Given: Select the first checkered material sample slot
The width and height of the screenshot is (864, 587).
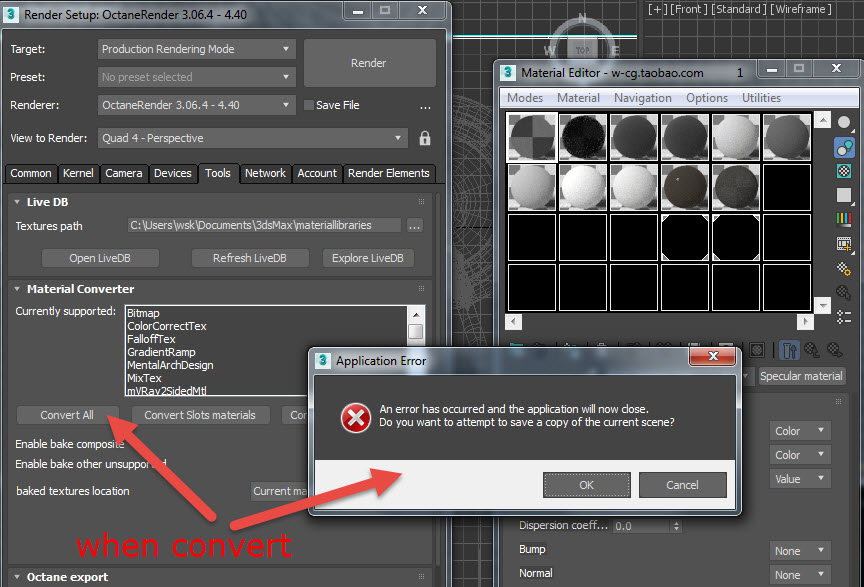Looking at the screenshot, I should coord(532,137).
